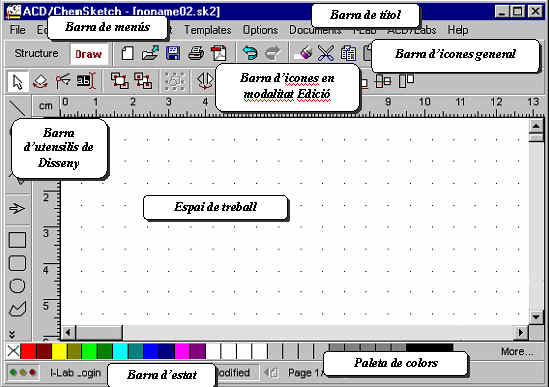The width and height of the screenshot is (549, 387).
Task: Open a file with the Open icon
Action: coord(150,54)
